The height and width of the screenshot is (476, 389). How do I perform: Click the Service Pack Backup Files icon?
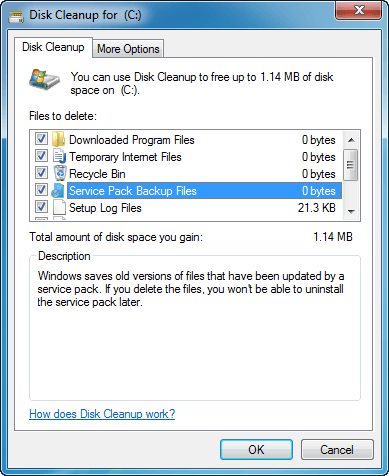click(58, 190)
